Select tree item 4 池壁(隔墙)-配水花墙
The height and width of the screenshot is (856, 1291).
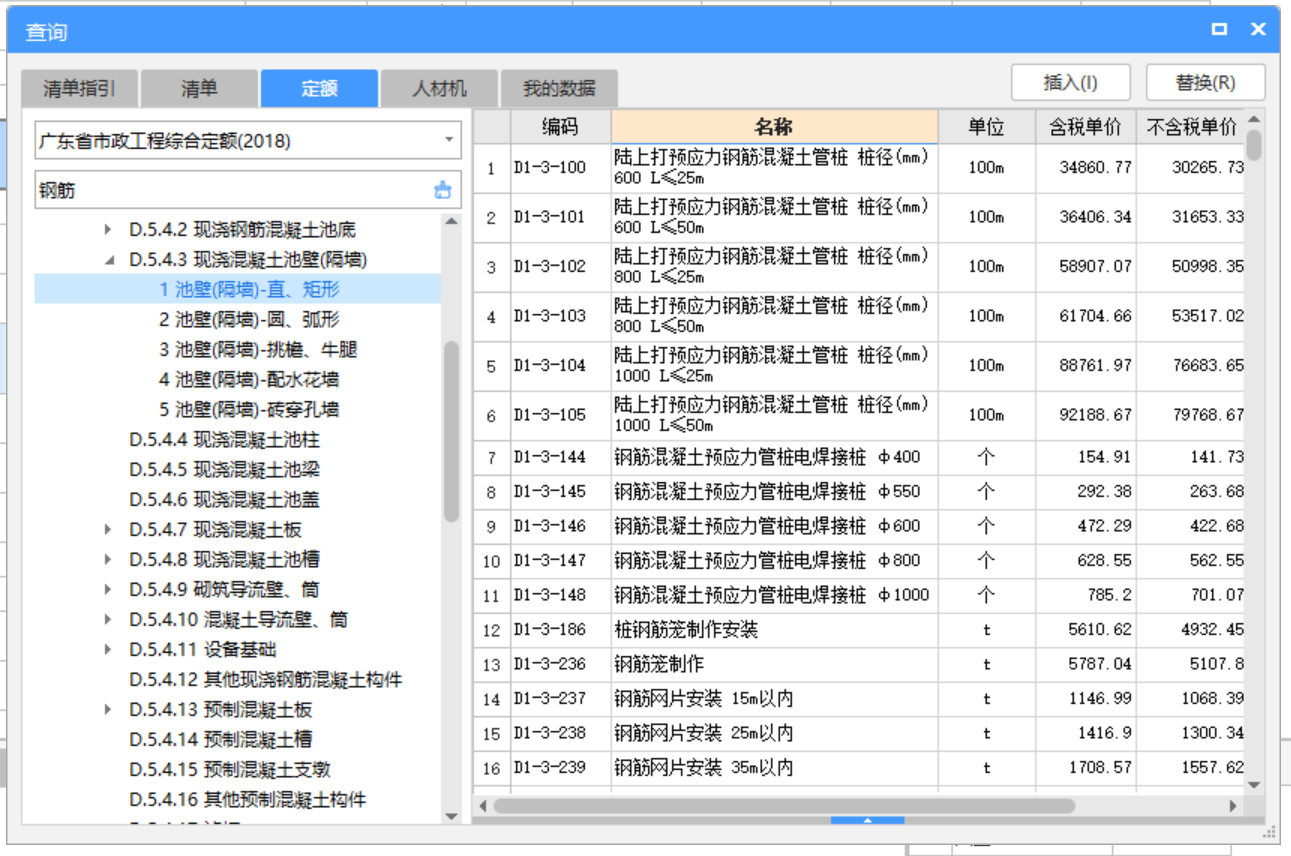[249, 380]
